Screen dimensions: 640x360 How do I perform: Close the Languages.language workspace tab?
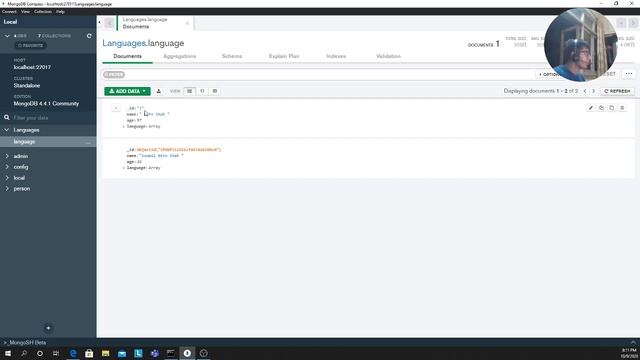pos(187,23)
